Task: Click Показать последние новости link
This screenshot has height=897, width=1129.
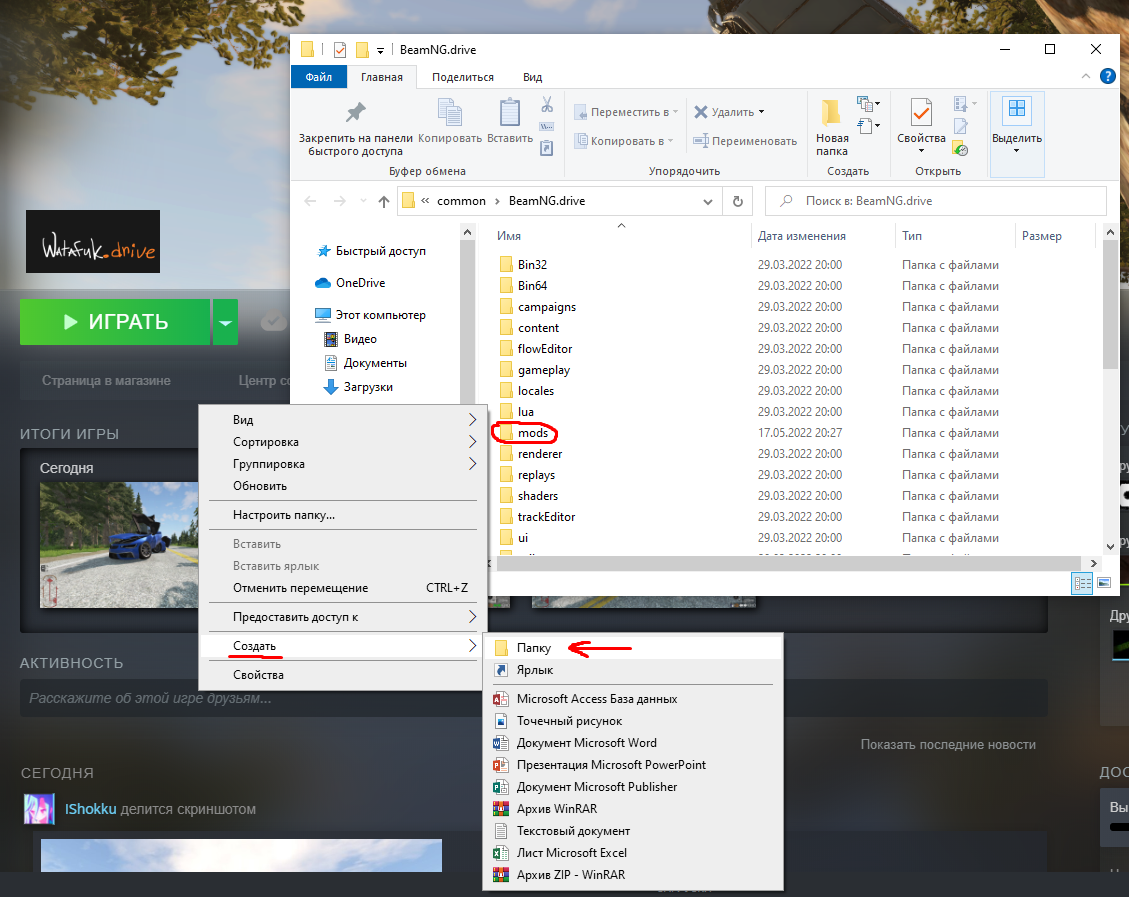Action: [x=948, y=744]
